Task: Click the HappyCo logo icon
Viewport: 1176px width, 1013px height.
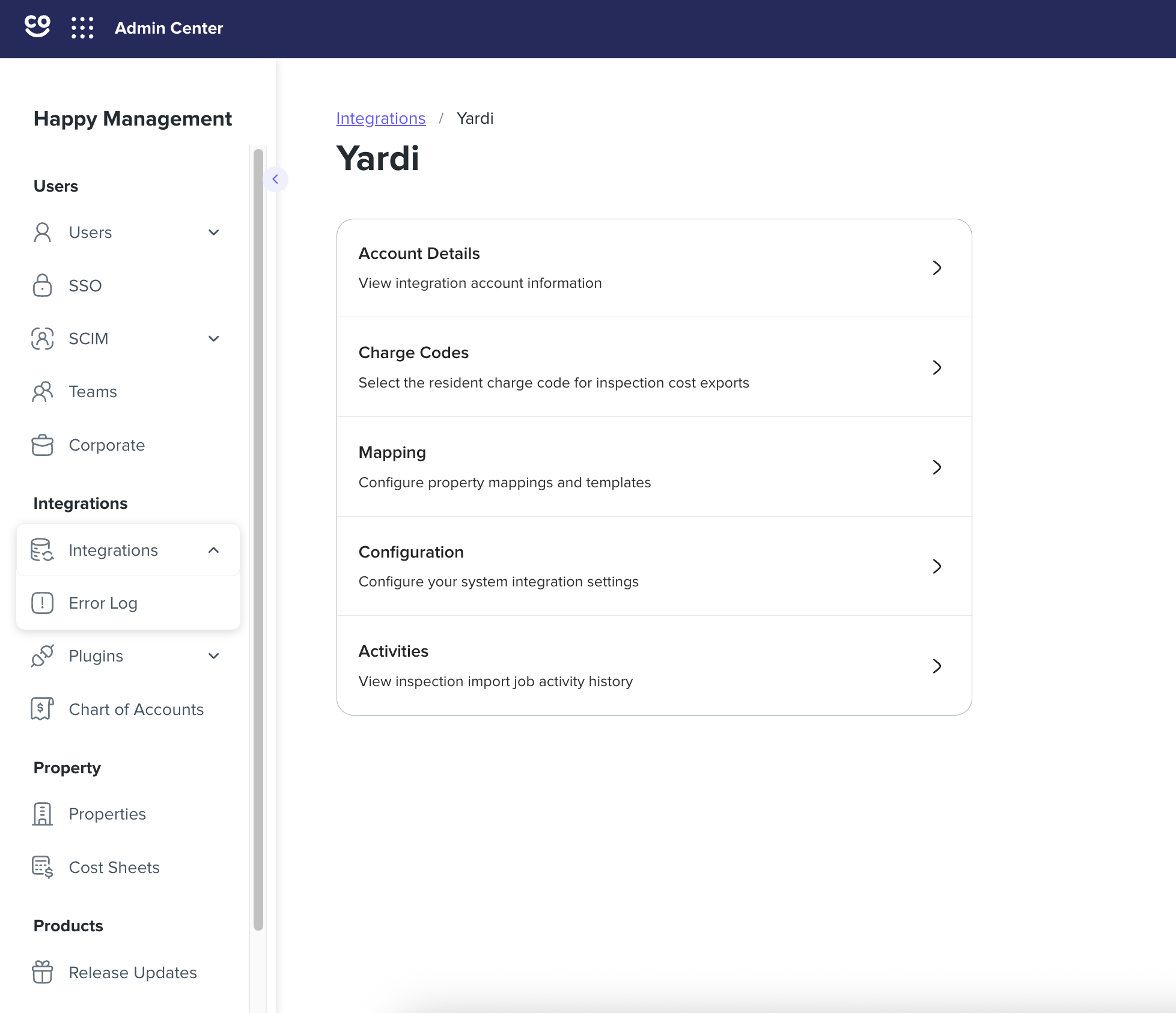Action: pyautogui.click(x=37, y=27)
